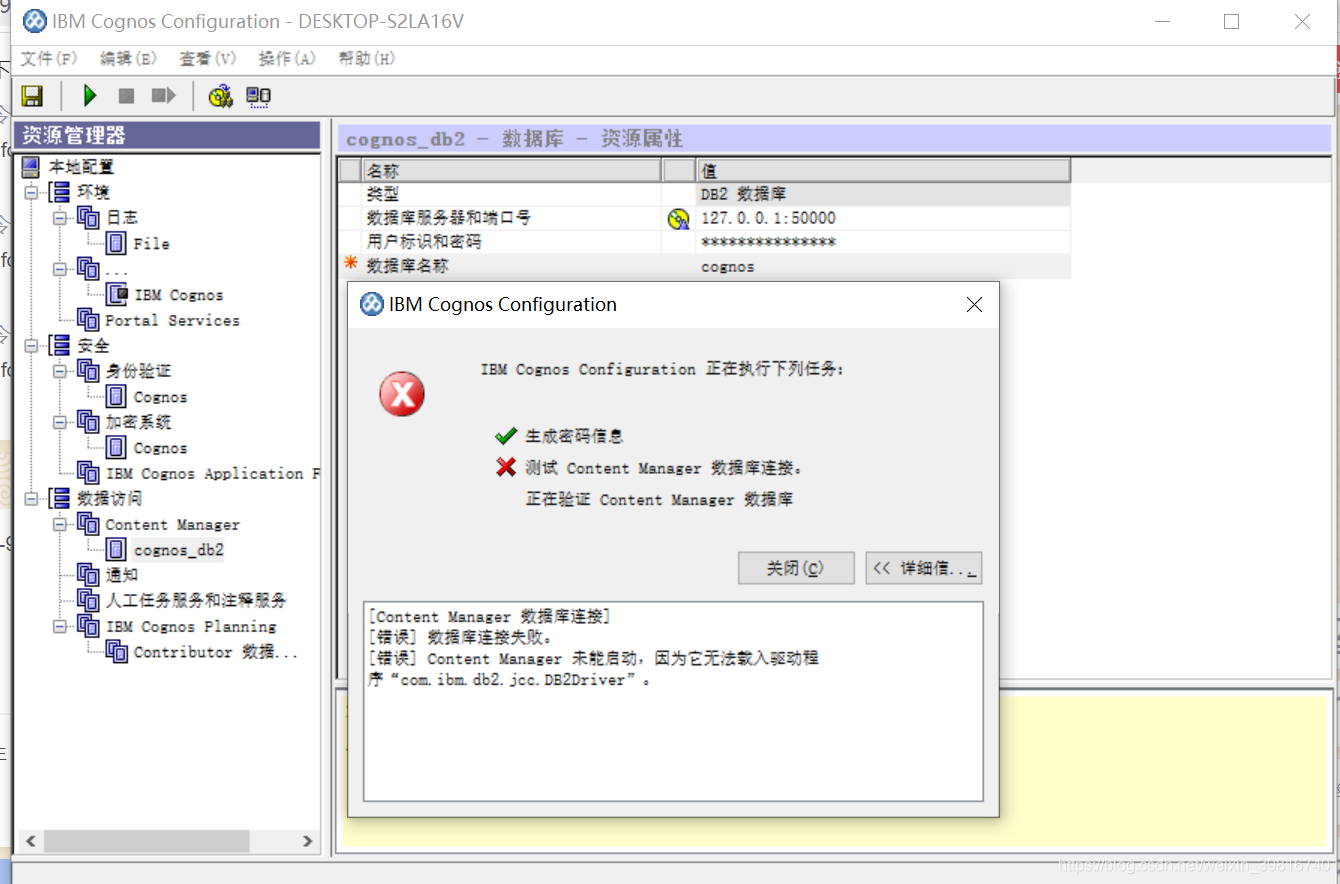1340x884 pixels.
Task: Edit the masked 用户标识和密码 value
Action: coord(883,242)
